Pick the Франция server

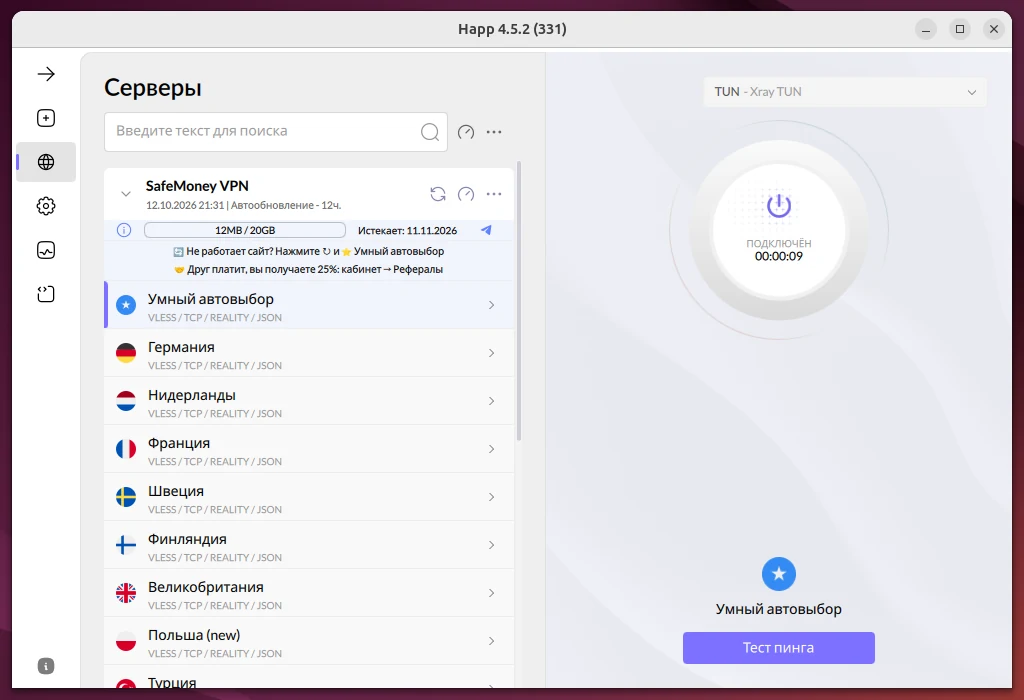pos(310,449)
